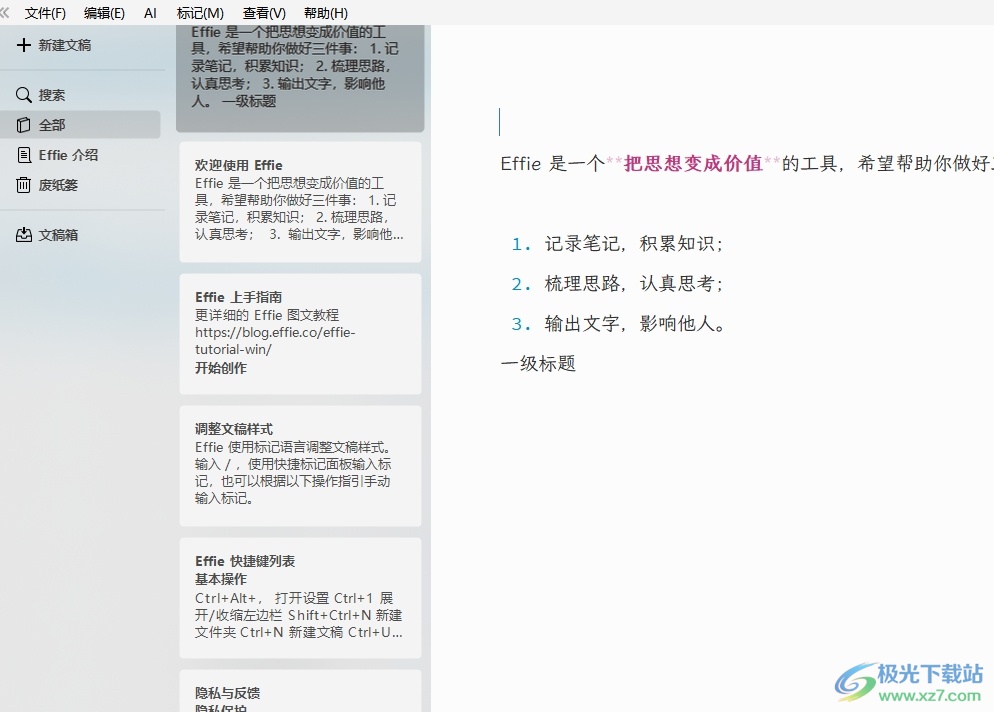This screenshot has height=712, width=994.
Task: Click the 一级标题 line in editor
Action: coord(538,363)
